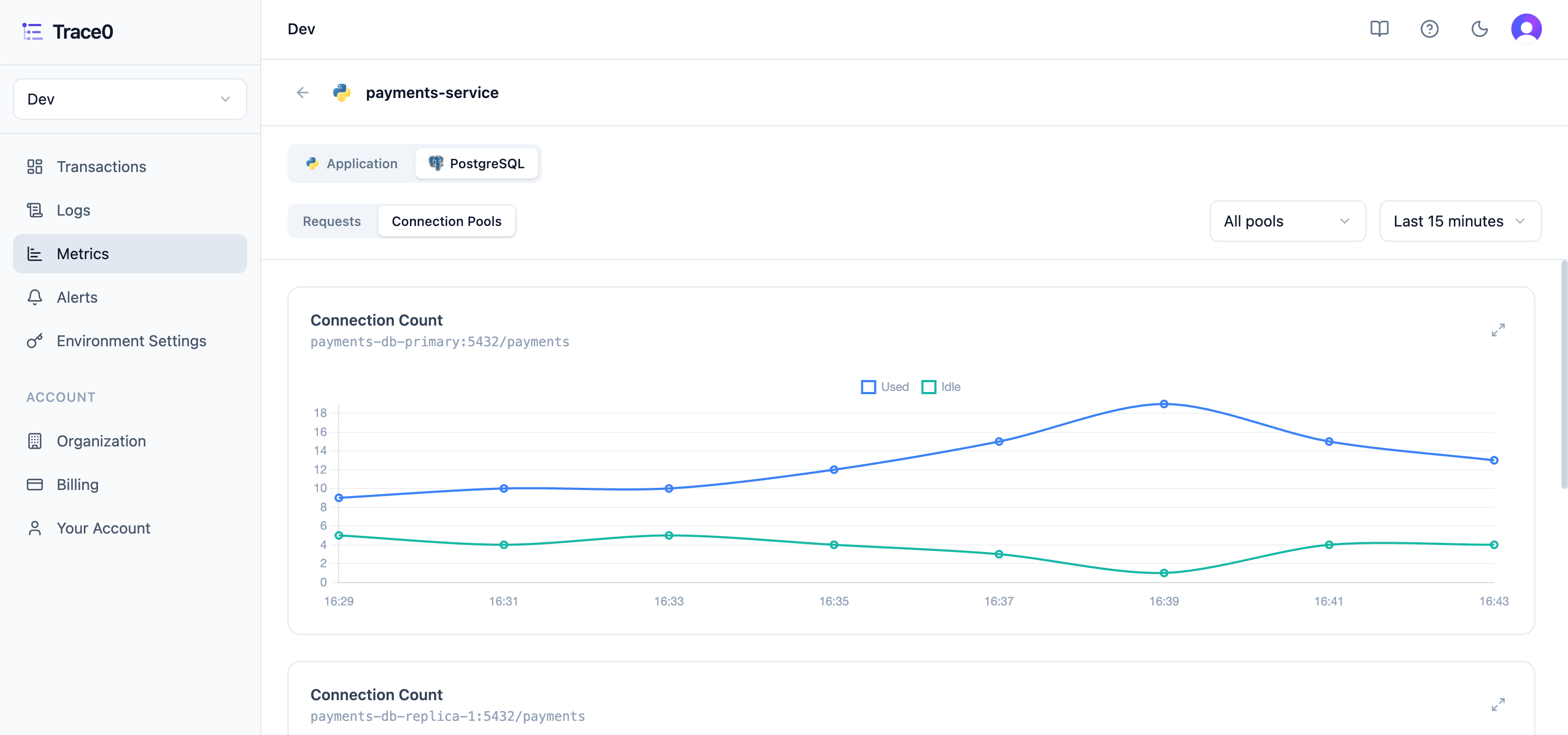
Task: Open Organization account page
Action: coord(130,441)
